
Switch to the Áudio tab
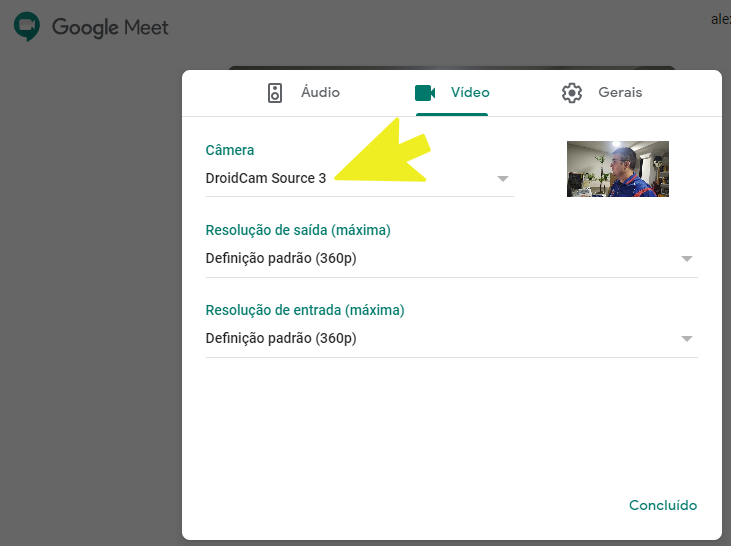[320, 92]
